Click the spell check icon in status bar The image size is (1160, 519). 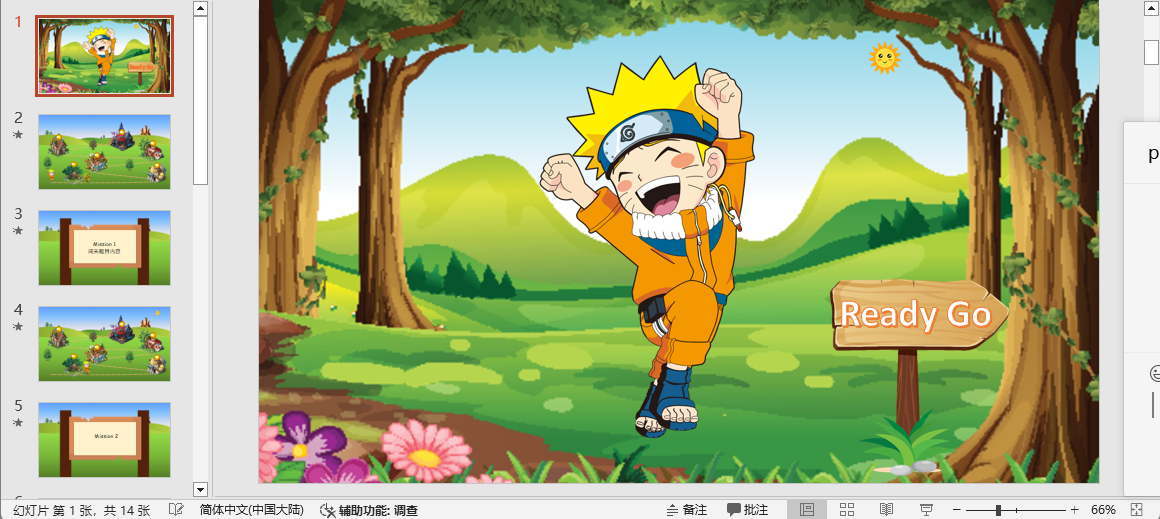[x=176, y=510]
